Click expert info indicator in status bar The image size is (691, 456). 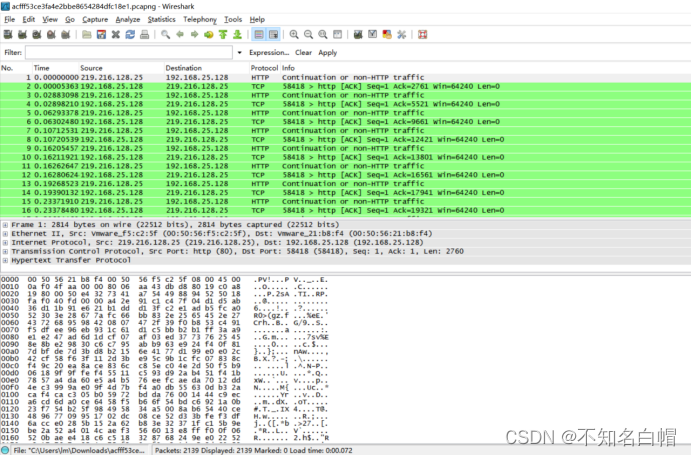[5, 450]
